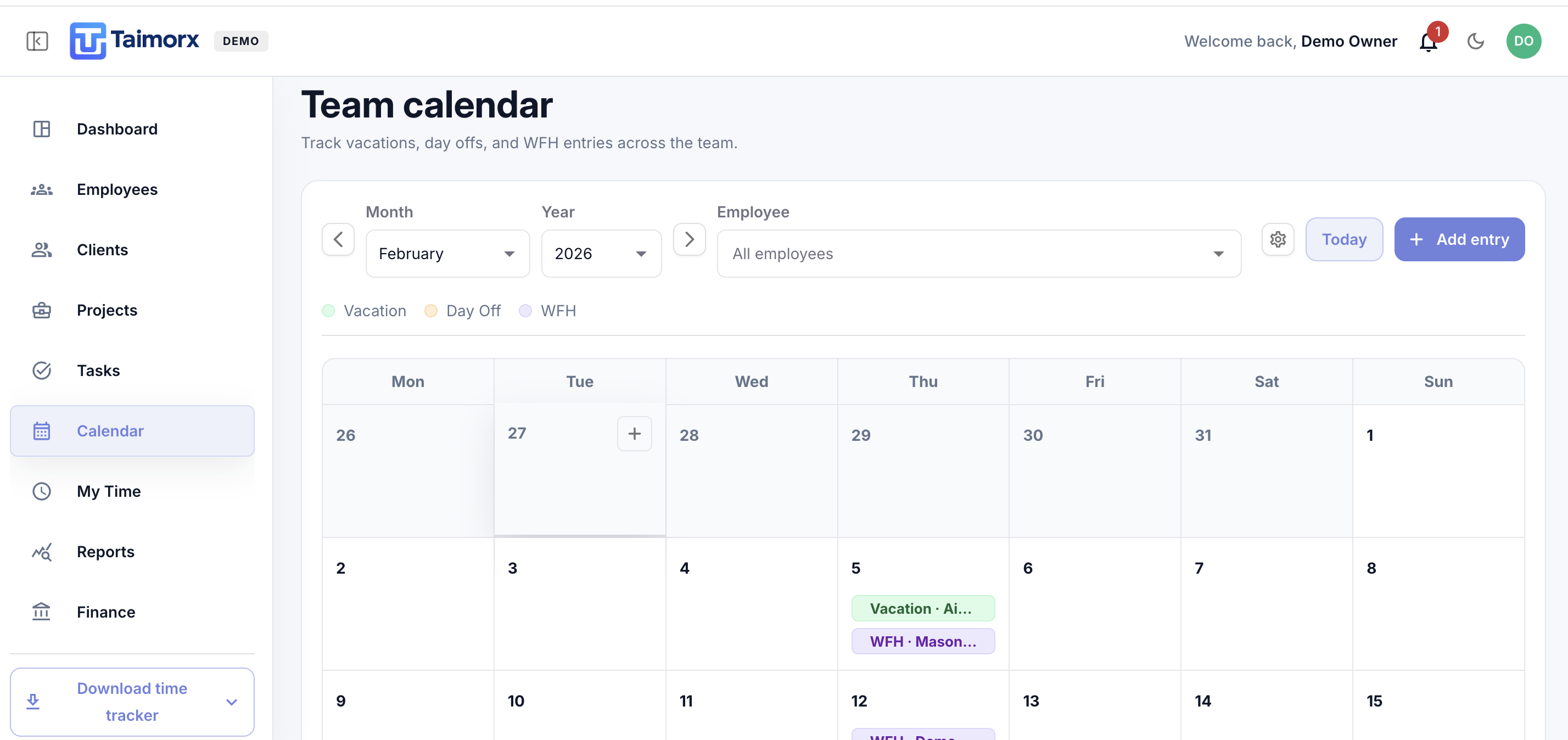The height and width of the screenshot is (740, 1568).
Task: Open the February month dropdown
Action: tap(447, 253)
